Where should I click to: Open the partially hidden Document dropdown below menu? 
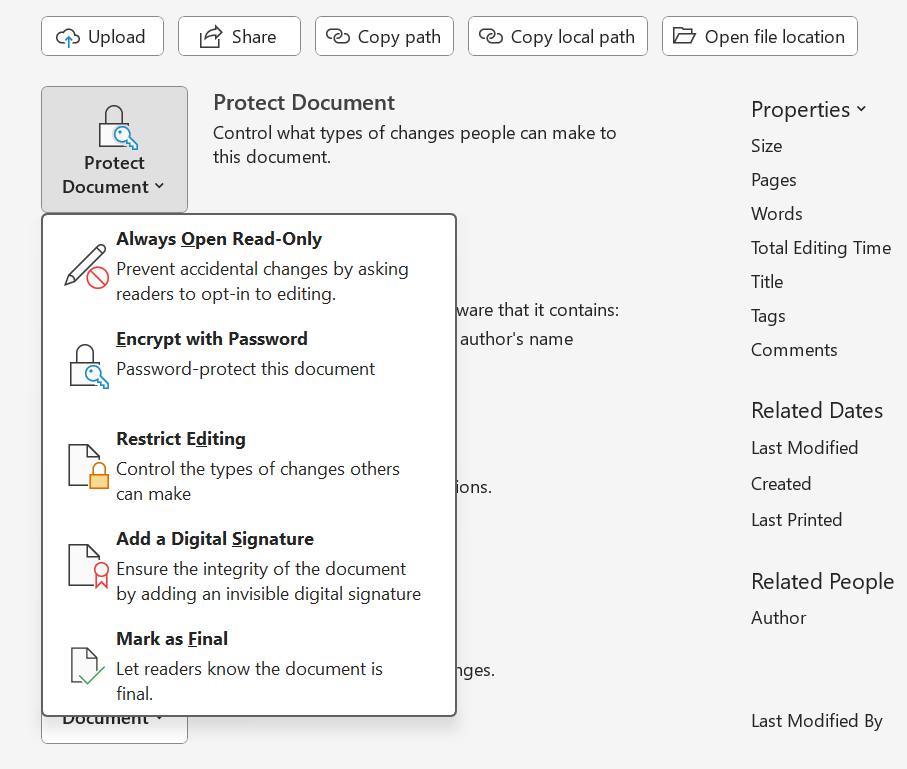(114, 728)
